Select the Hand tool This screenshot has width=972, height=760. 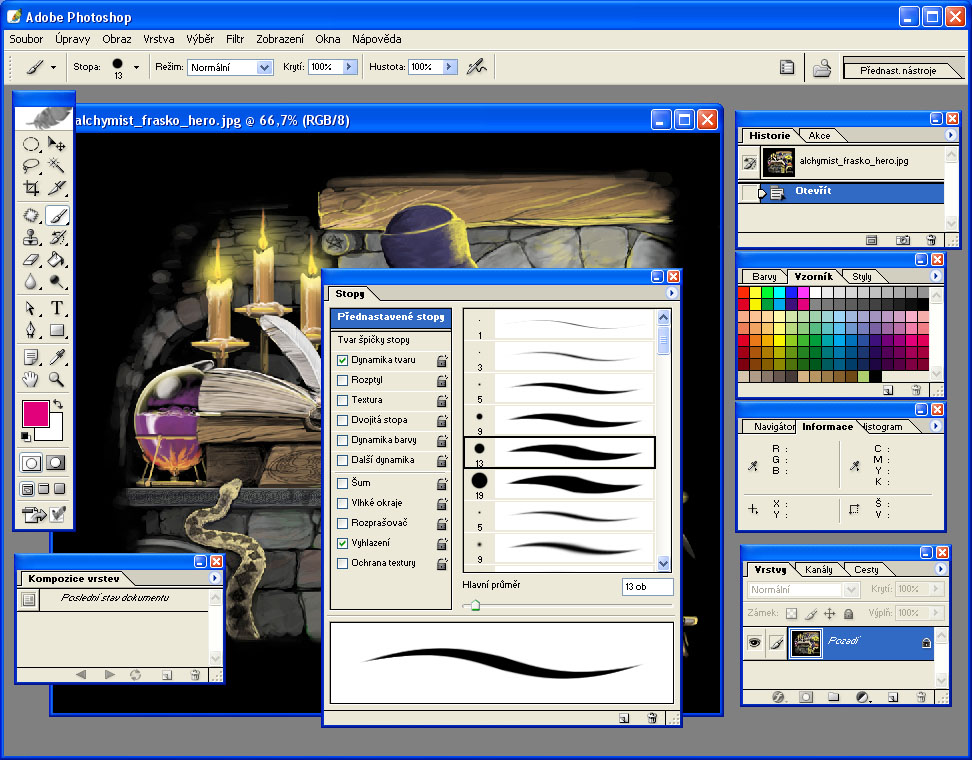point(31,379)
